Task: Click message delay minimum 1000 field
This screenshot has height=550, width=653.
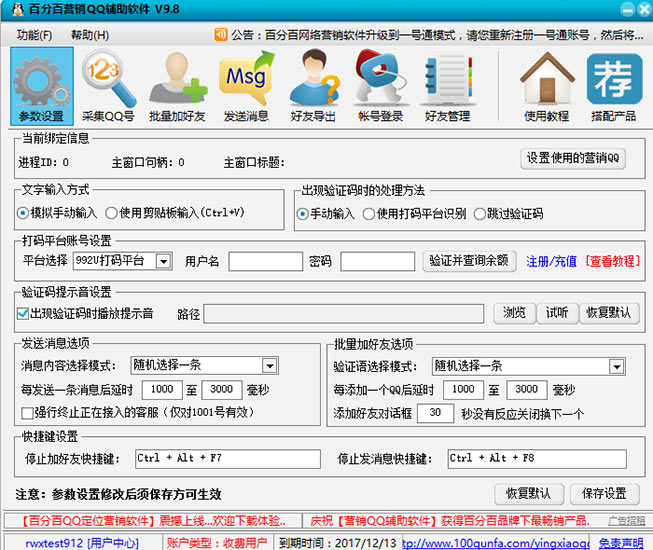Action: tap(162, 390)
